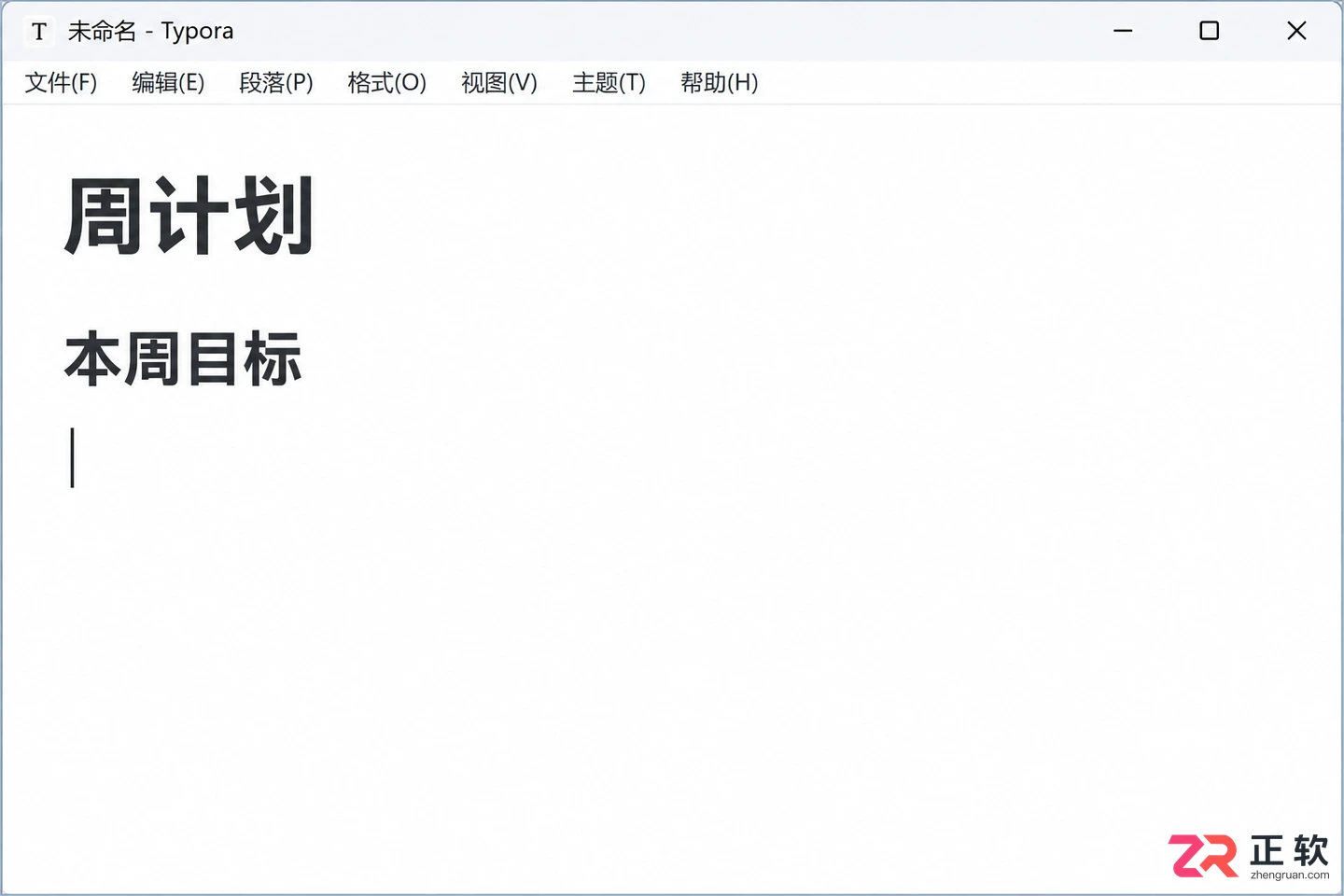Open the 段落(P) menu
The height and width of the screenshot is (896, 1344).
pos(276,83)
